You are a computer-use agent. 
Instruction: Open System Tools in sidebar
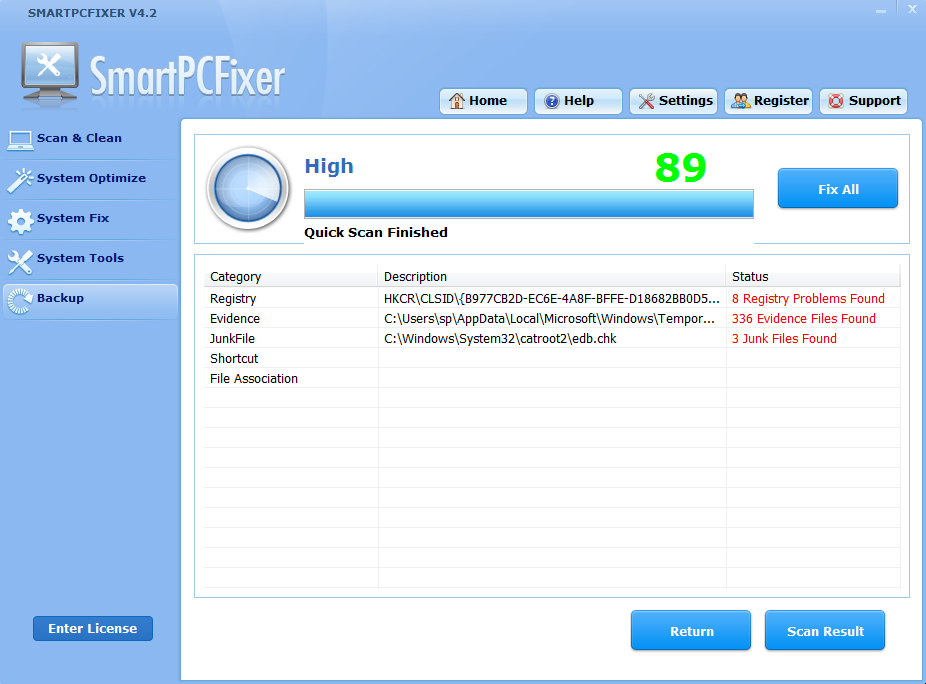80,259
